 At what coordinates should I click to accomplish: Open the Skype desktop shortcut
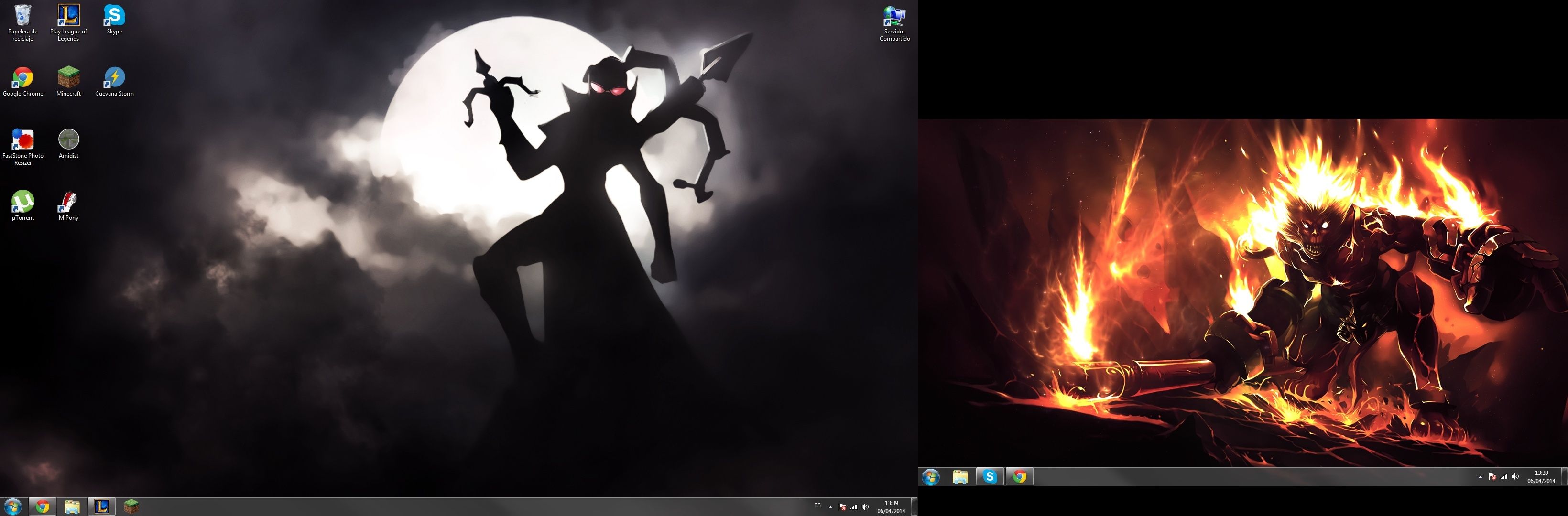tap(114, 20)
